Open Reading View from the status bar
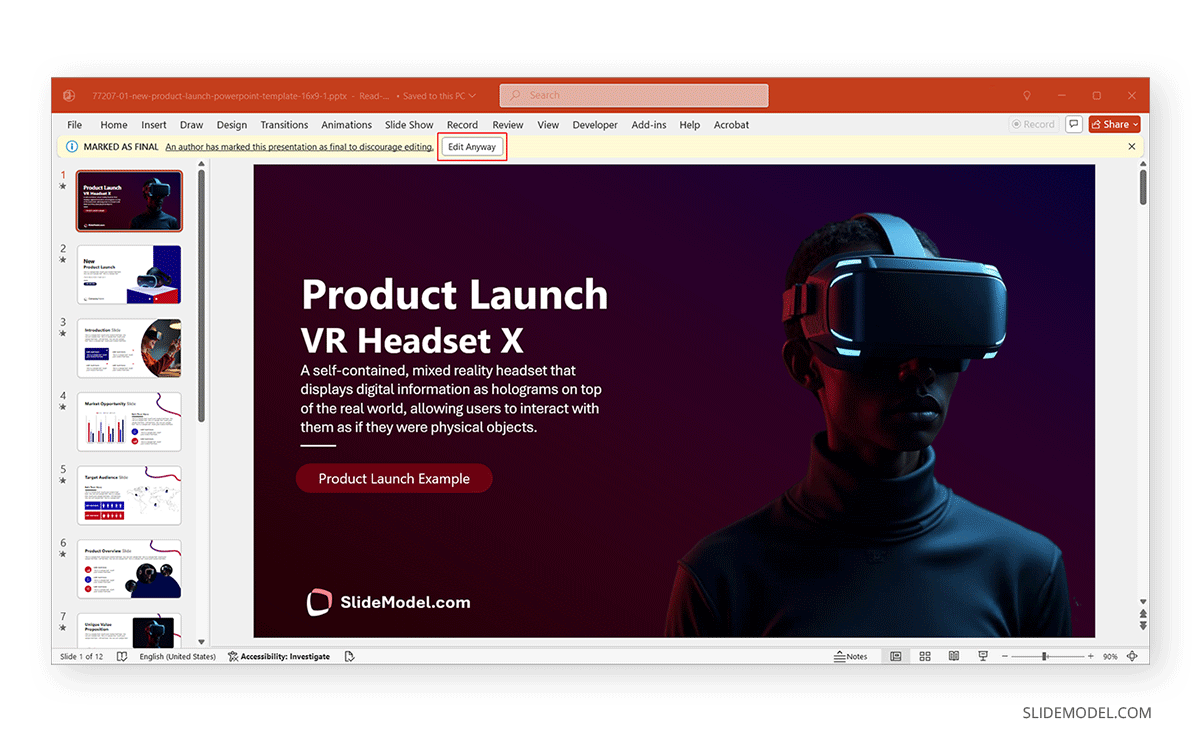 click(953, 656)
